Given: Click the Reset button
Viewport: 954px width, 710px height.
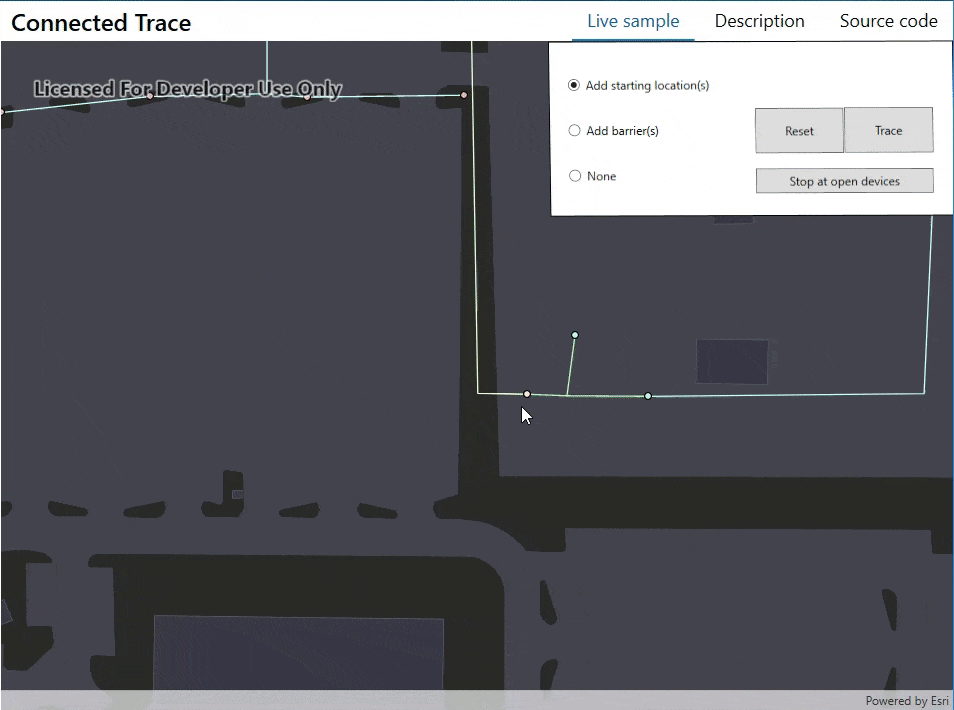Looking at the screenshot, I should [x=799, y=130].
